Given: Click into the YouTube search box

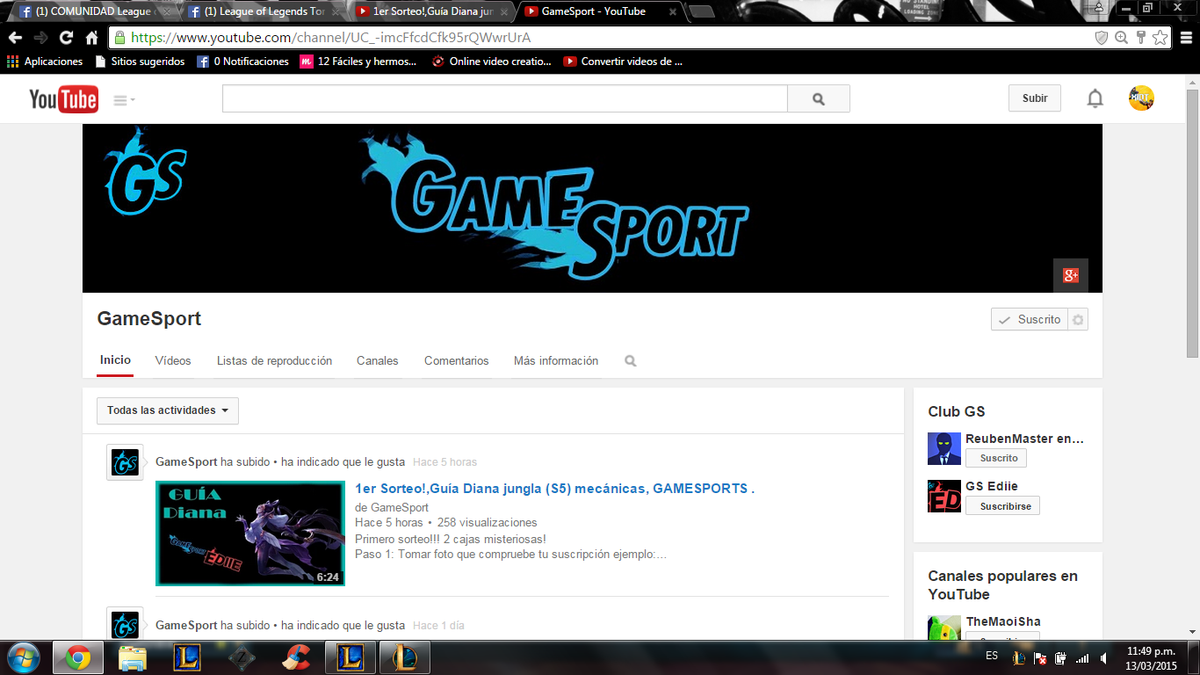Looking at the screenshot, I should (x=505, y=99).
